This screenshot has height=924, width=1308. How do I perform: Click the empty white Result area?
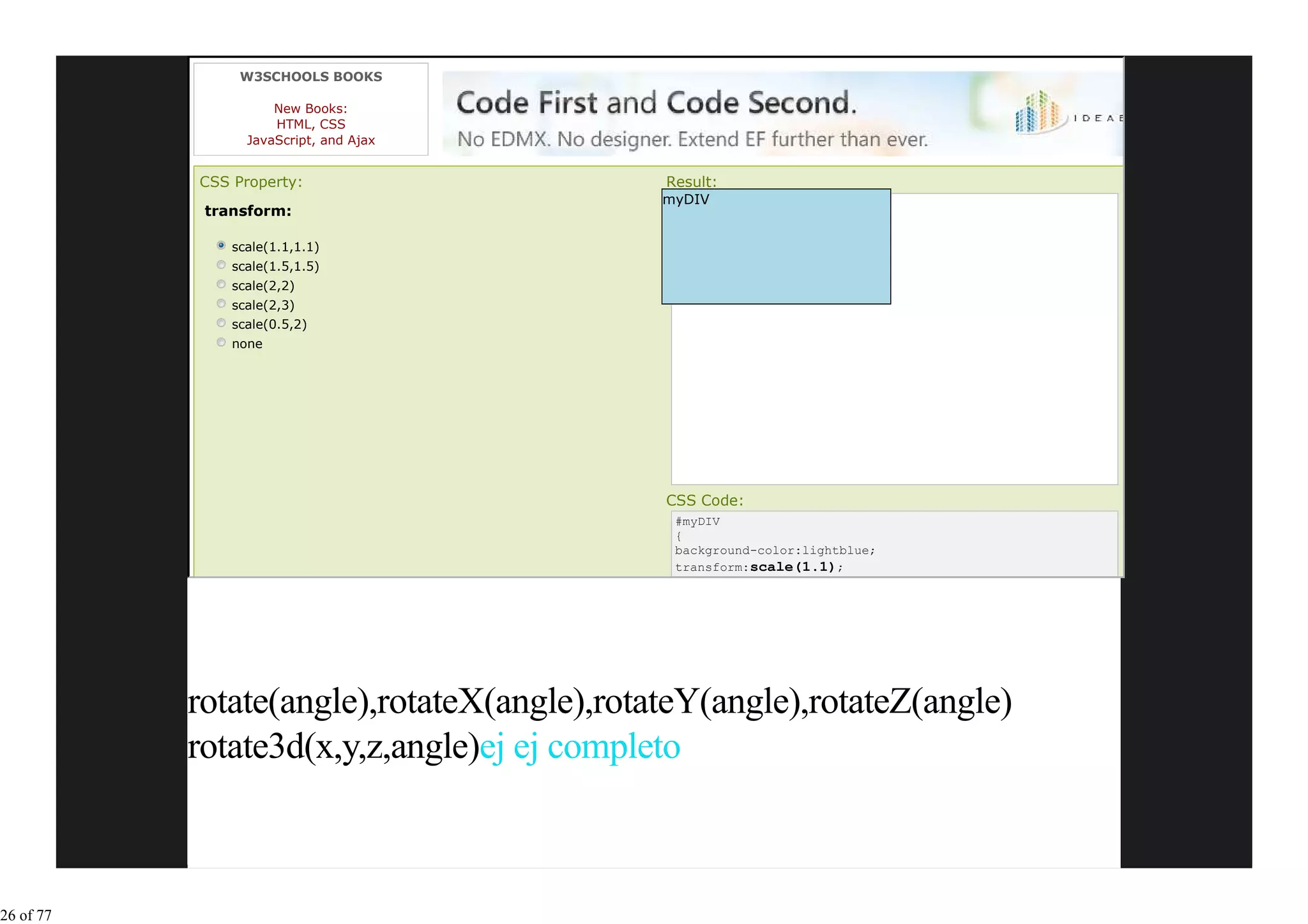click(x=894, y=396)
